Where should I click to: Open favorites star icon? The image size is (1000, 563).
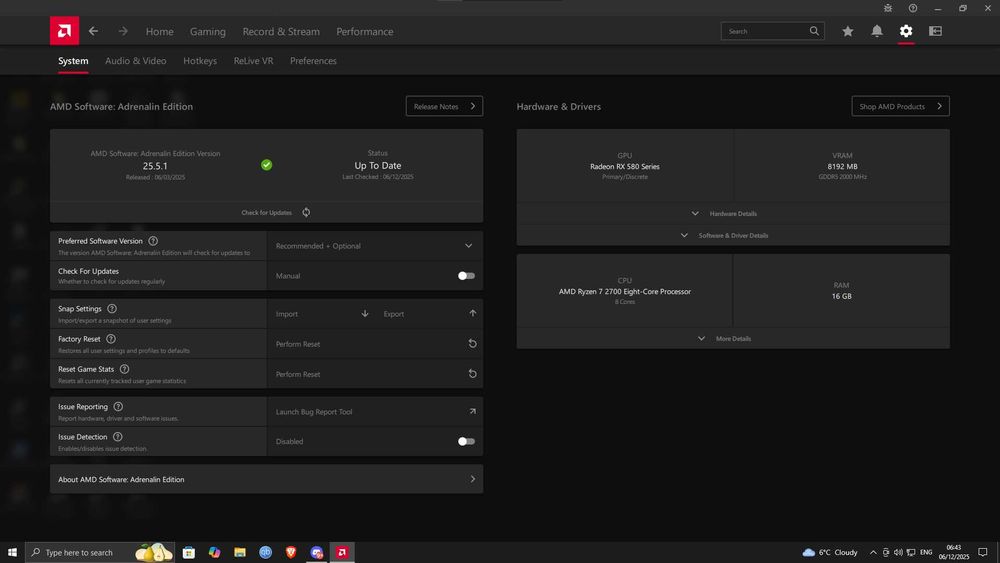(x=848, y=31)
